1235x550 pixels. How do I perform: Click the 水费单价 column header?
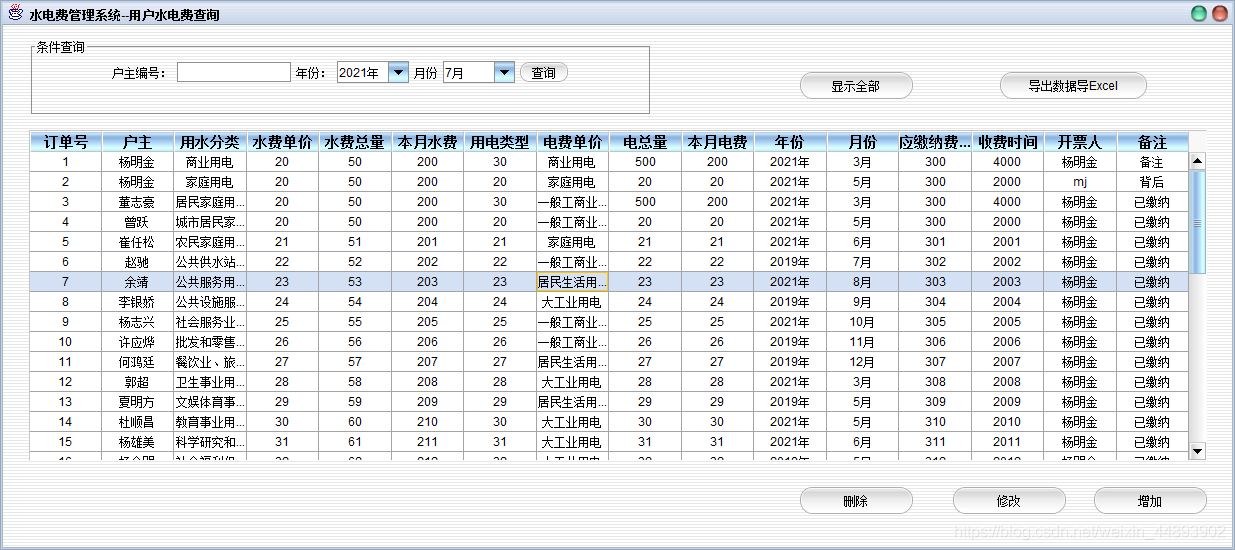coord(282,142)
